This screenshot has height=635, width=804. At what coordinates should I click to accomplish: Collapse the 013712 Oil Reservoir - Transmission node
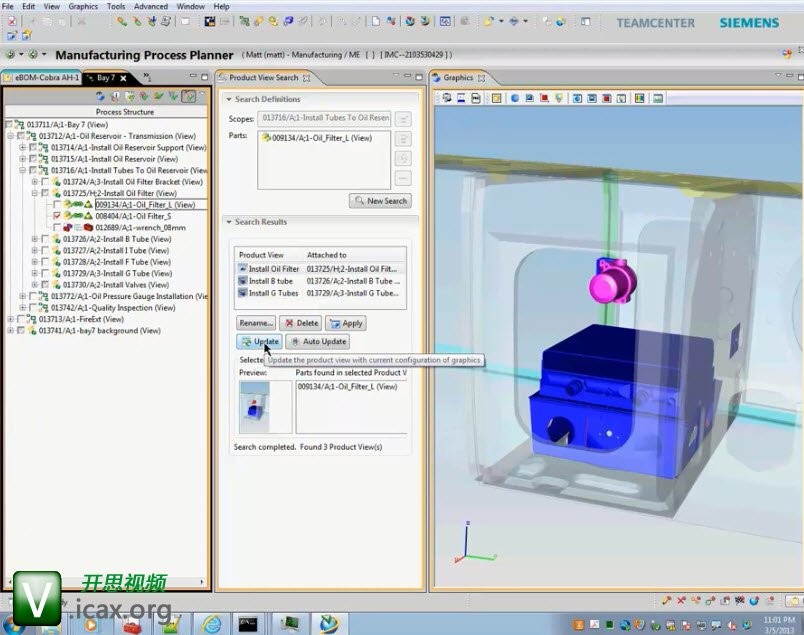10,136
